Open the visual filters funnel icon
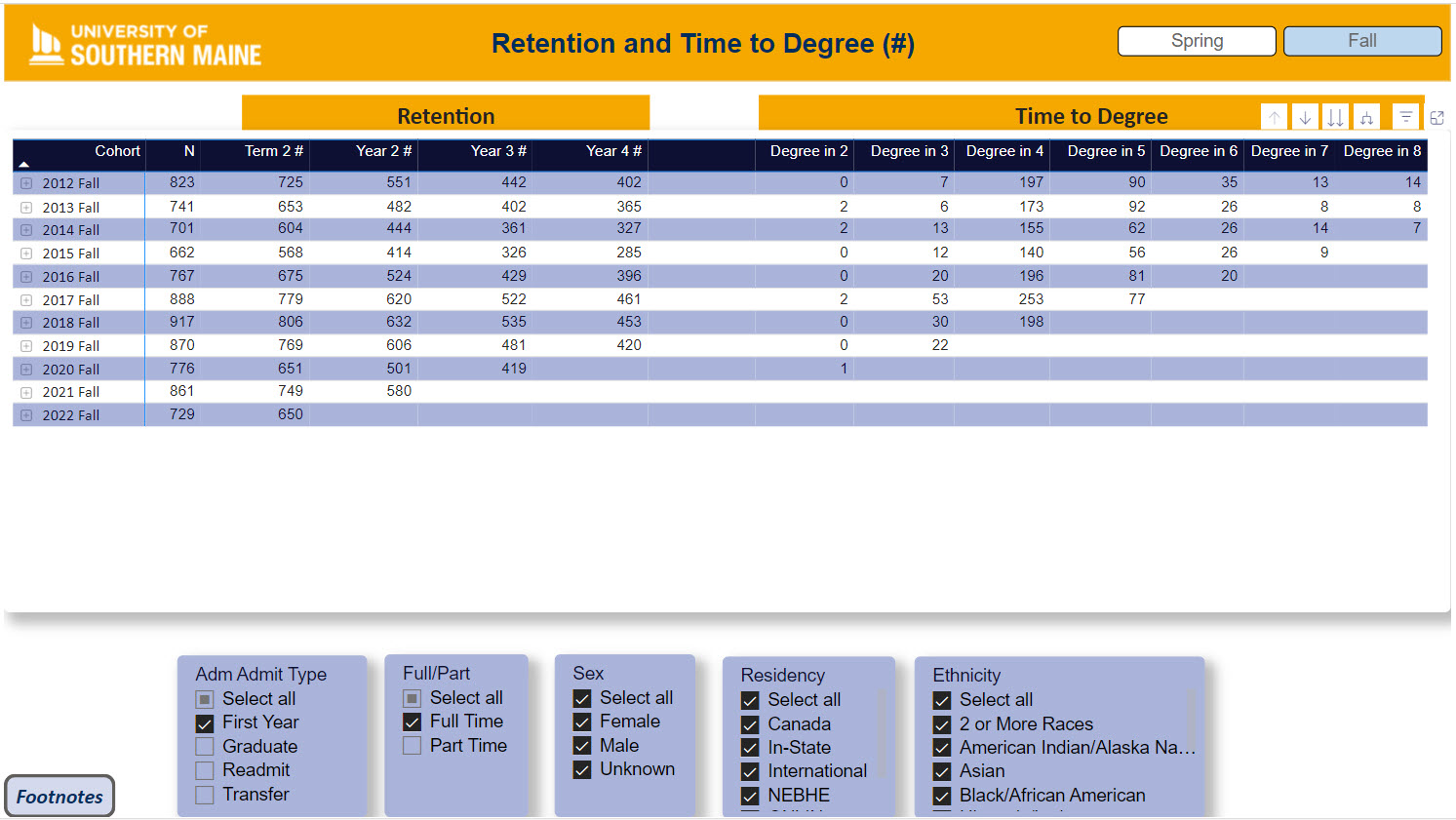Viewport: 1456px width, 820px height. click(1405, 117)
